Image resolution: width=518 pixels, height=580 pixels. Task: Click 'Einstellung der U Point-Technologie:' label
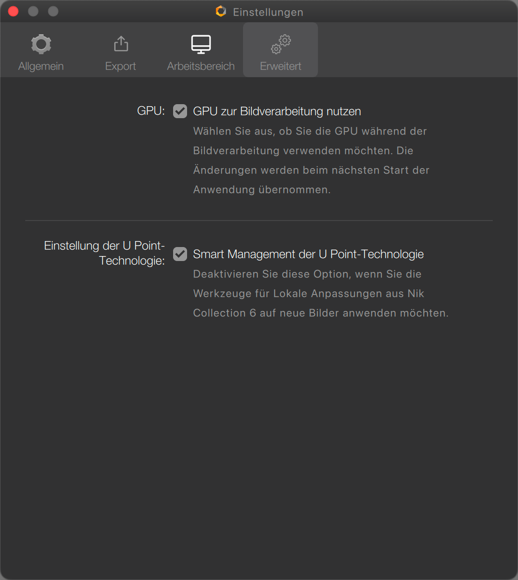[104, 253]
